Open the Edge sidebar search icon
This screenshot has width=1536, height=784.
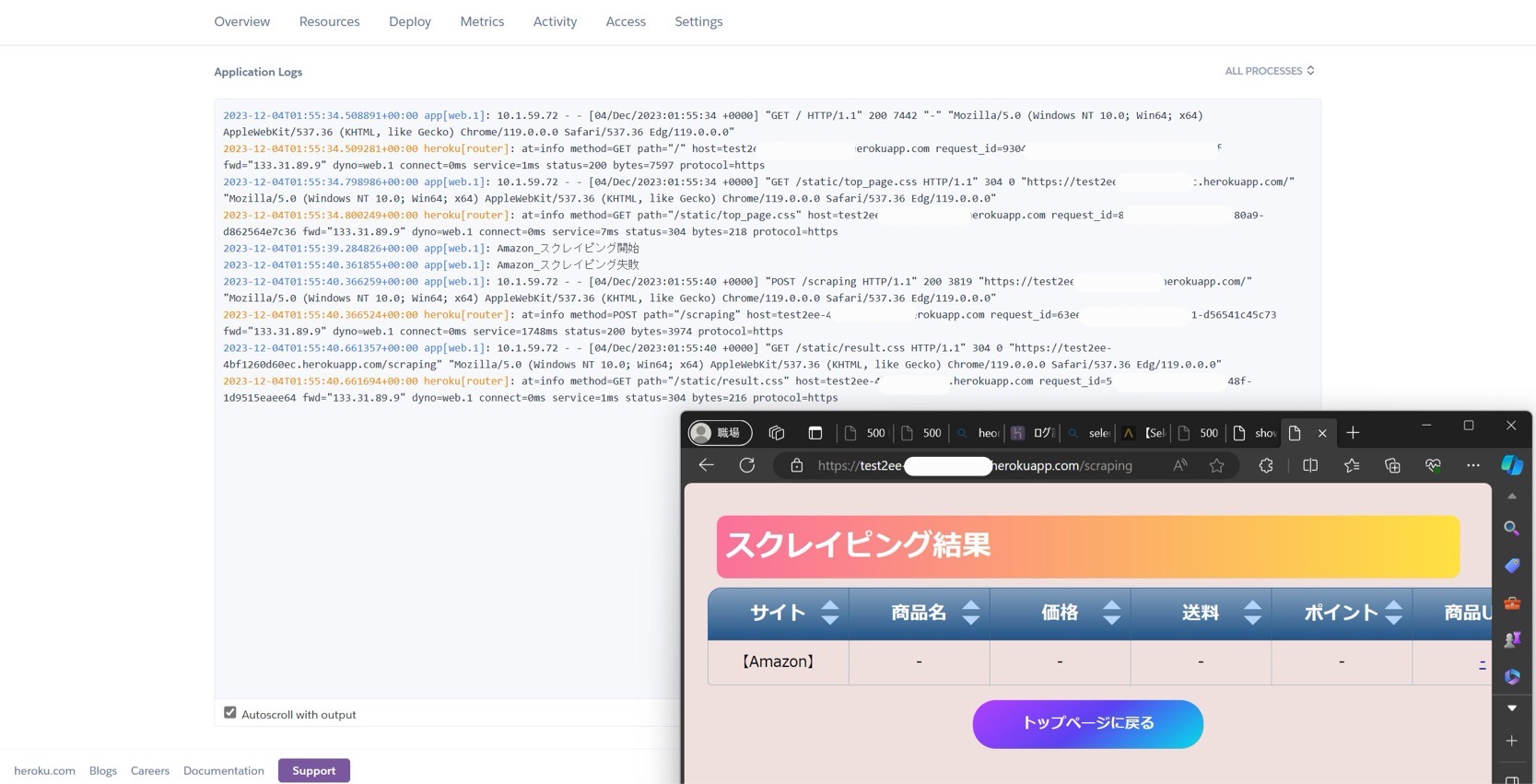(1512, 528)
